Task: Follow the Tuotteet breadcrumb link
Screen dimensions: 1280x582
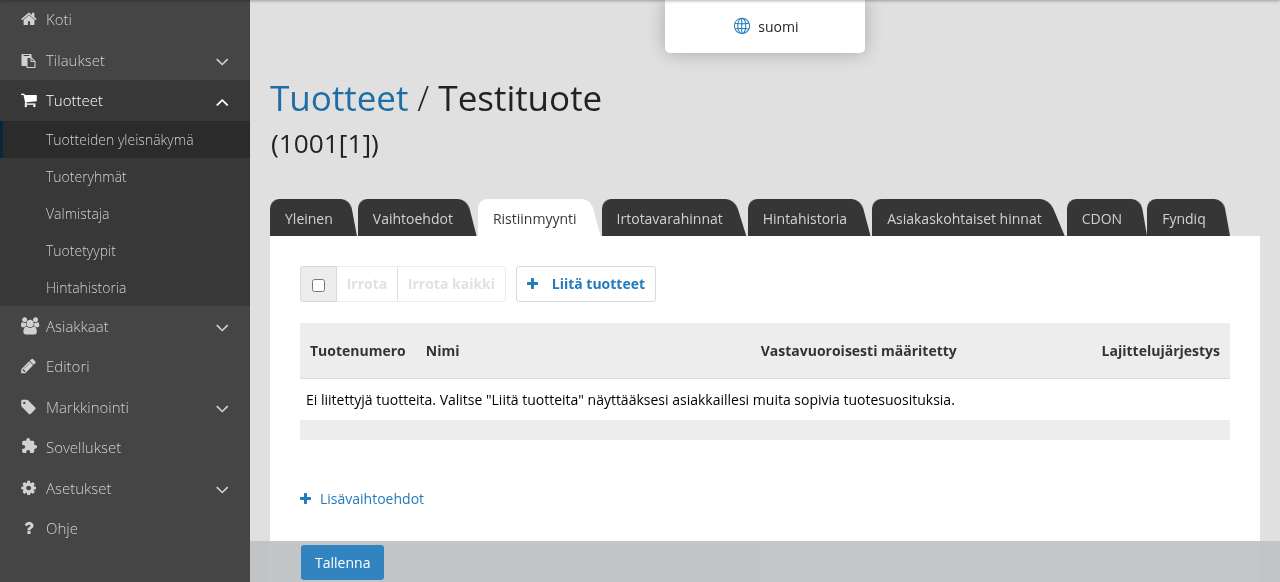Action: click(339, 99)
